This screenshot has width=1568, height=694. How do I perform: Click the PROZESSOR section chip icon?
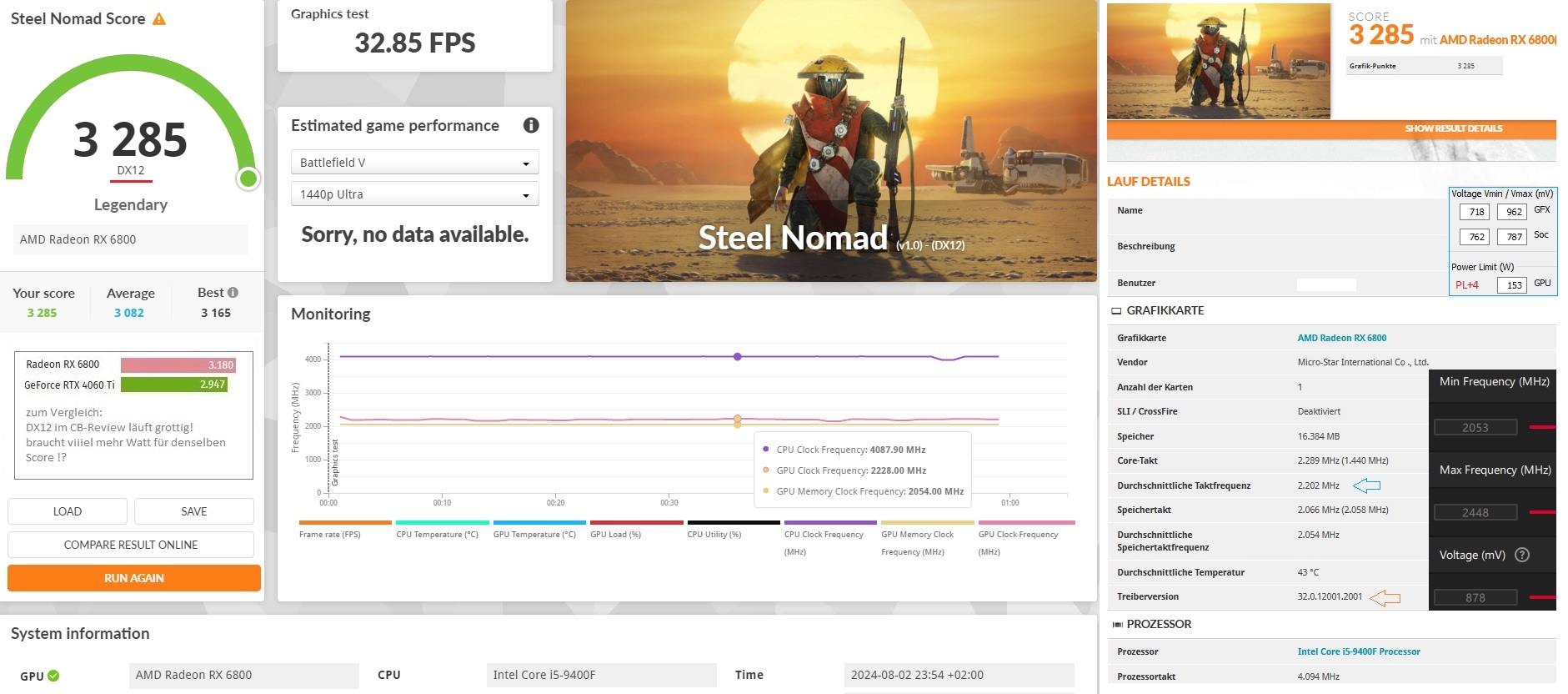(x=1117, y=625)
